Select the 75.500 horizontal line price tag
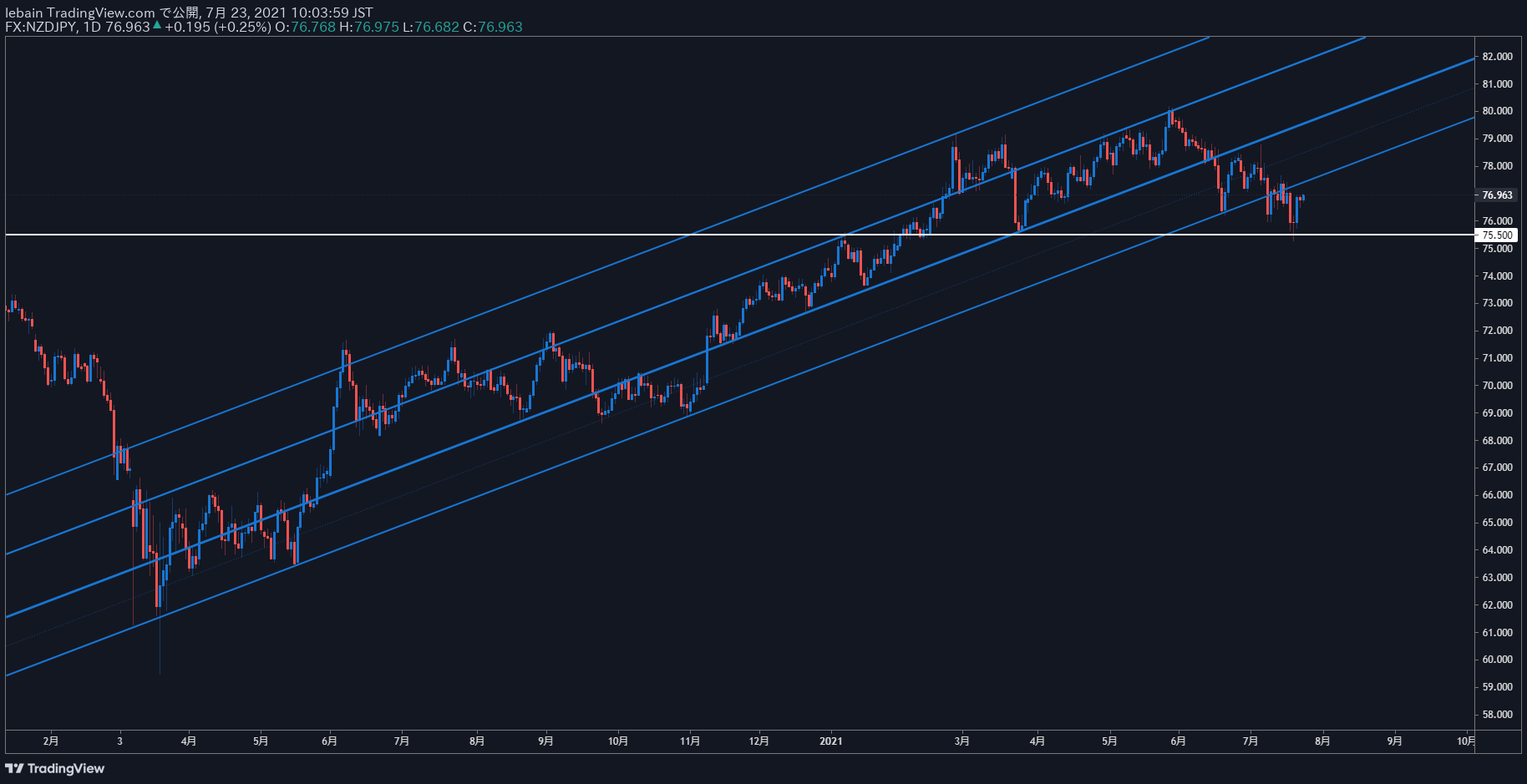The height and width of the screenshot is (784, 1527). (x=1497, y=235)
